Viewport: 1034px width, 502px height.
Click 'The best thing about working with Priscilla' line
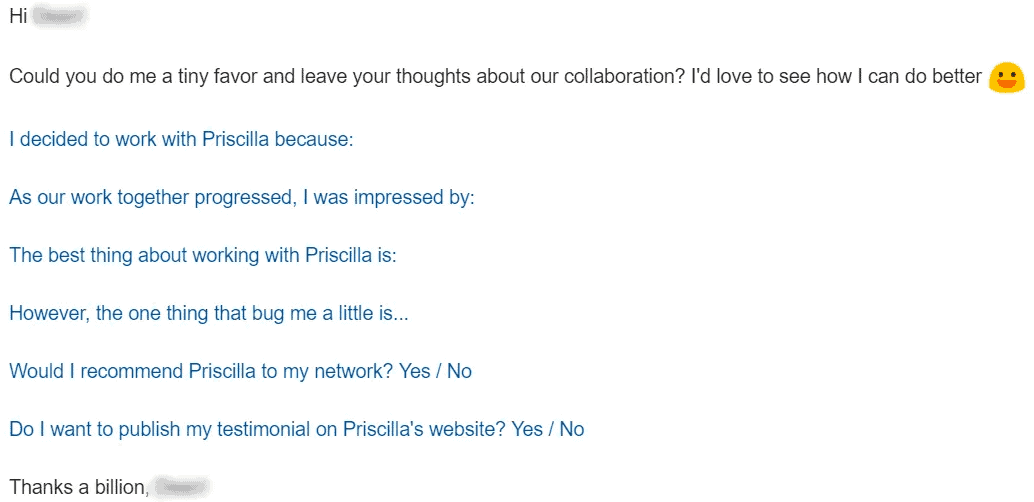click(202, 255)
